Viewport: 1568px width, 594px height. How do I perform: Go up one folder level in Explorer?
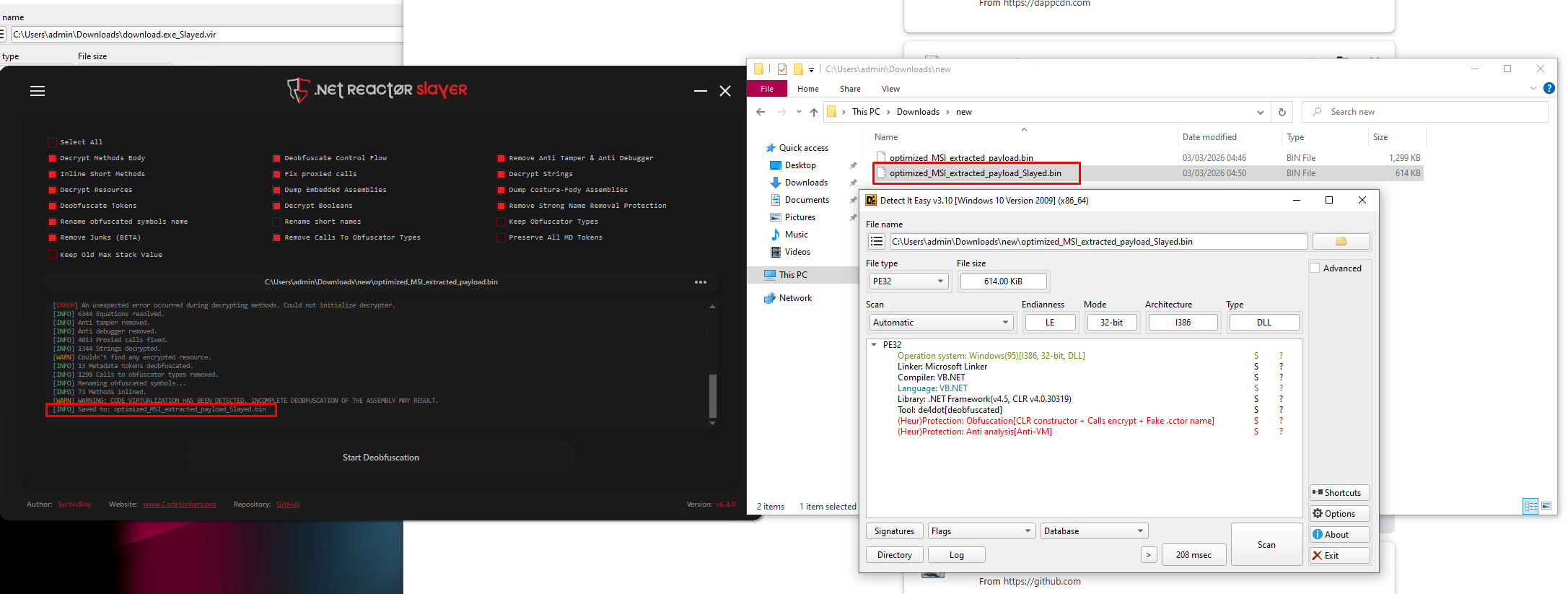coord(814,112)
